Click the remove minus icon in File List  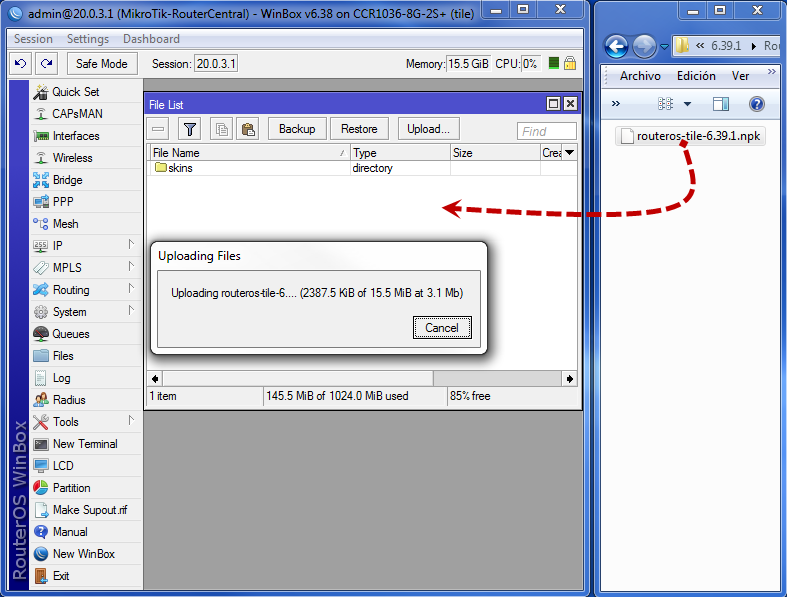[158, 129]
